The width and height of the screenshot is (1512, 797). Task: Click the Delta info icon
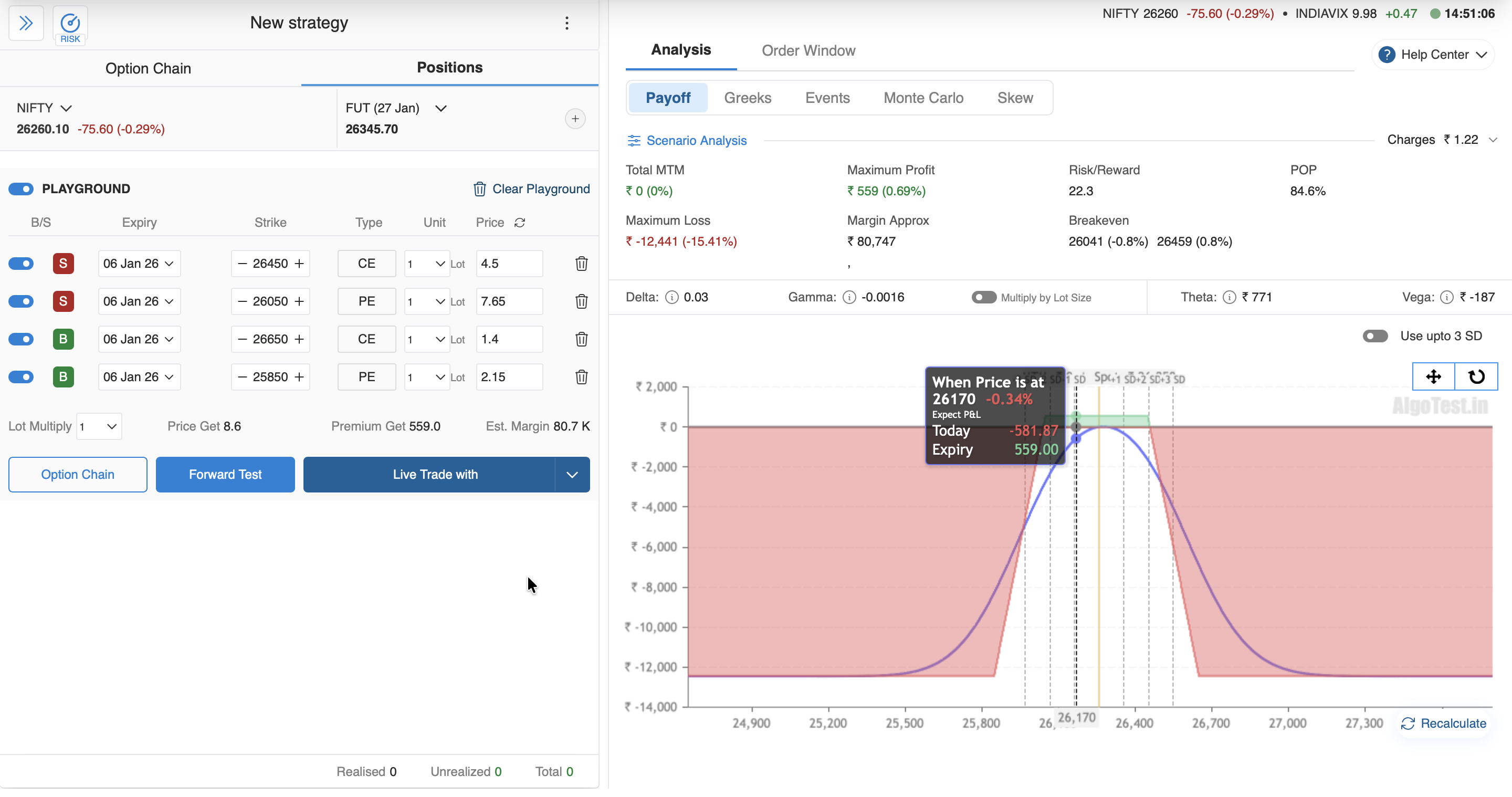[x=671, y=298]
